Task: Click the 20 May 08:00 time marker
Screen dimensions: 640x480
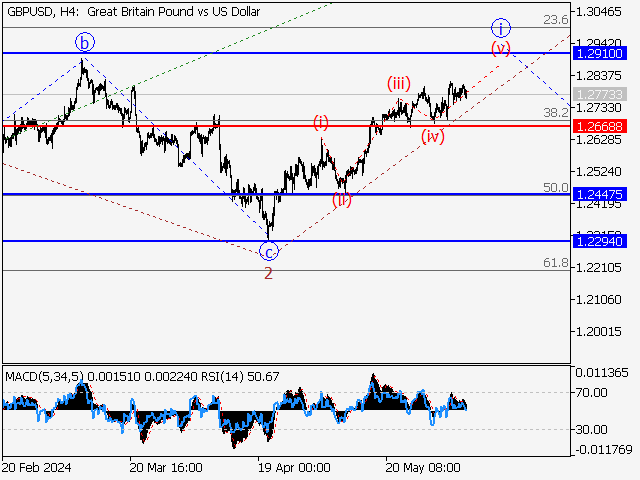Action: pos(422,467)
